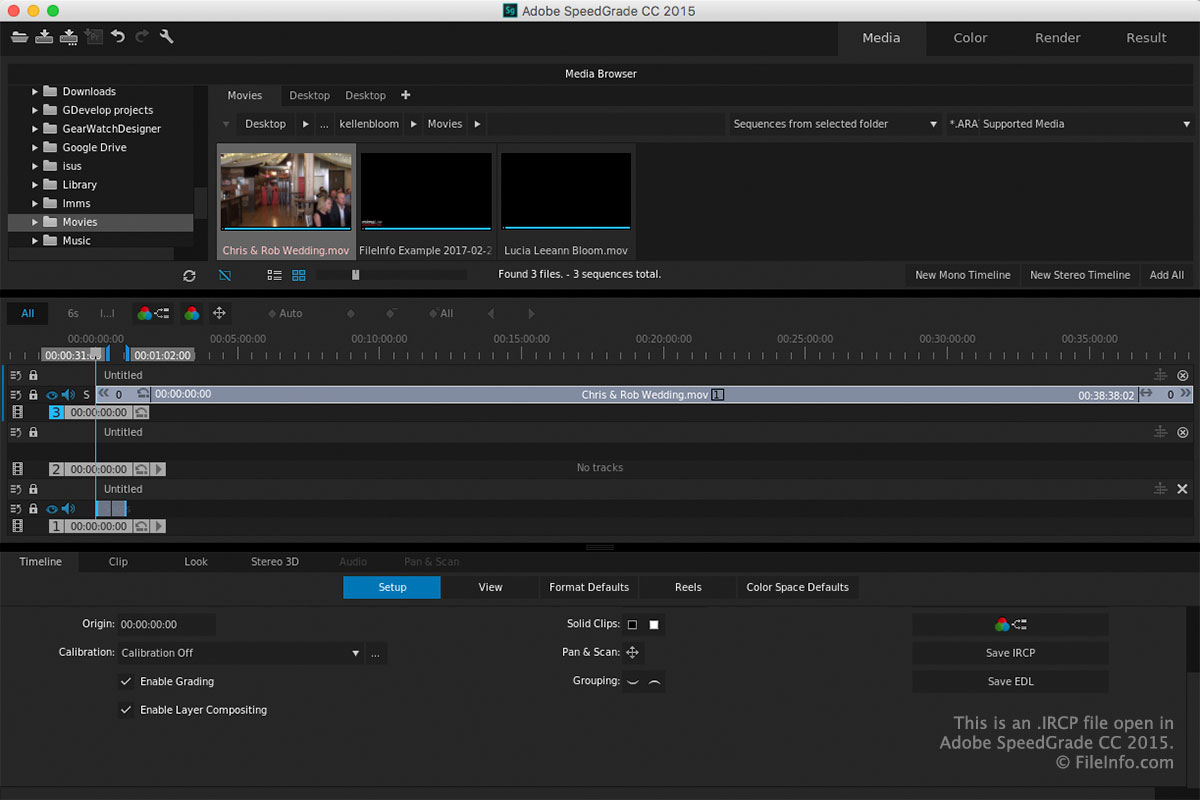1200x800 pixels.
Task: Click the redo arrow in the top toolbar
Action: pos(142,37)
